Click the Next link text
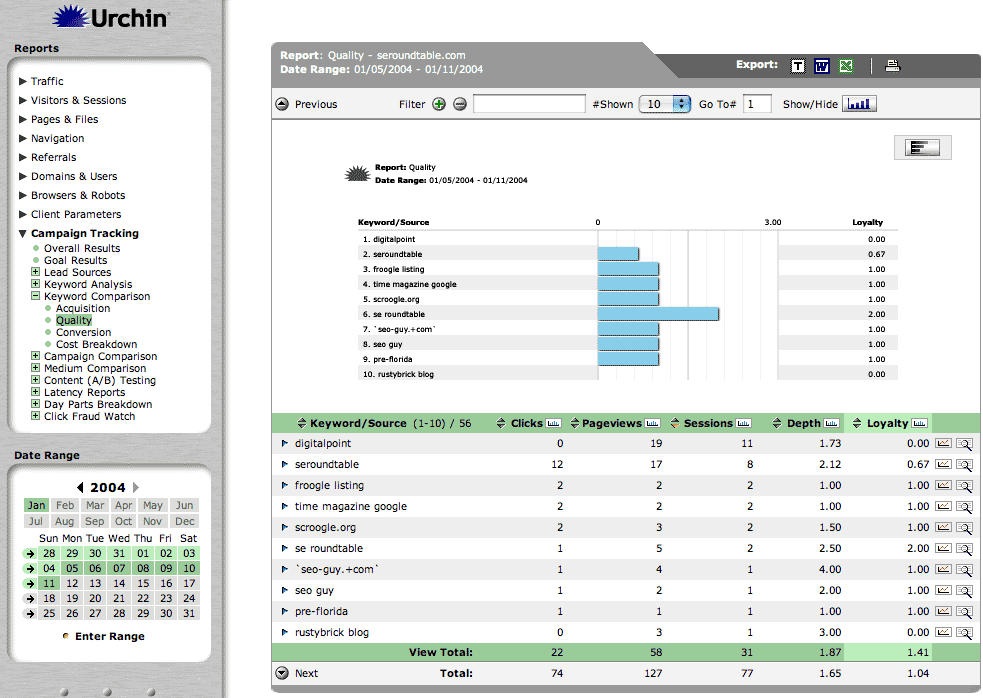Viewport: 983px width, 698px height. (x=307, y=673)
